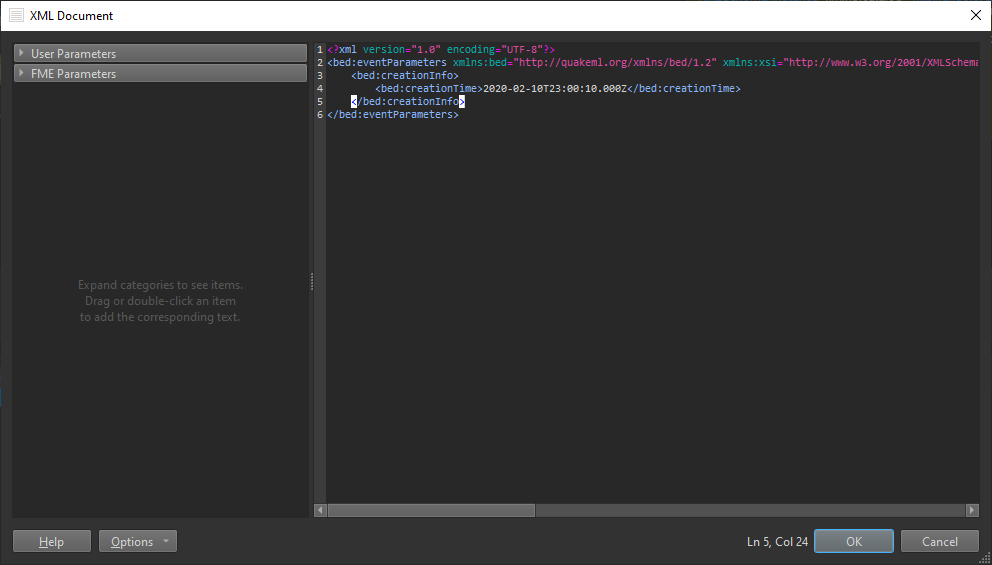Screen dimensions: 992x565
Task: Expand the FME Parameters category
Action: point(160,73)
